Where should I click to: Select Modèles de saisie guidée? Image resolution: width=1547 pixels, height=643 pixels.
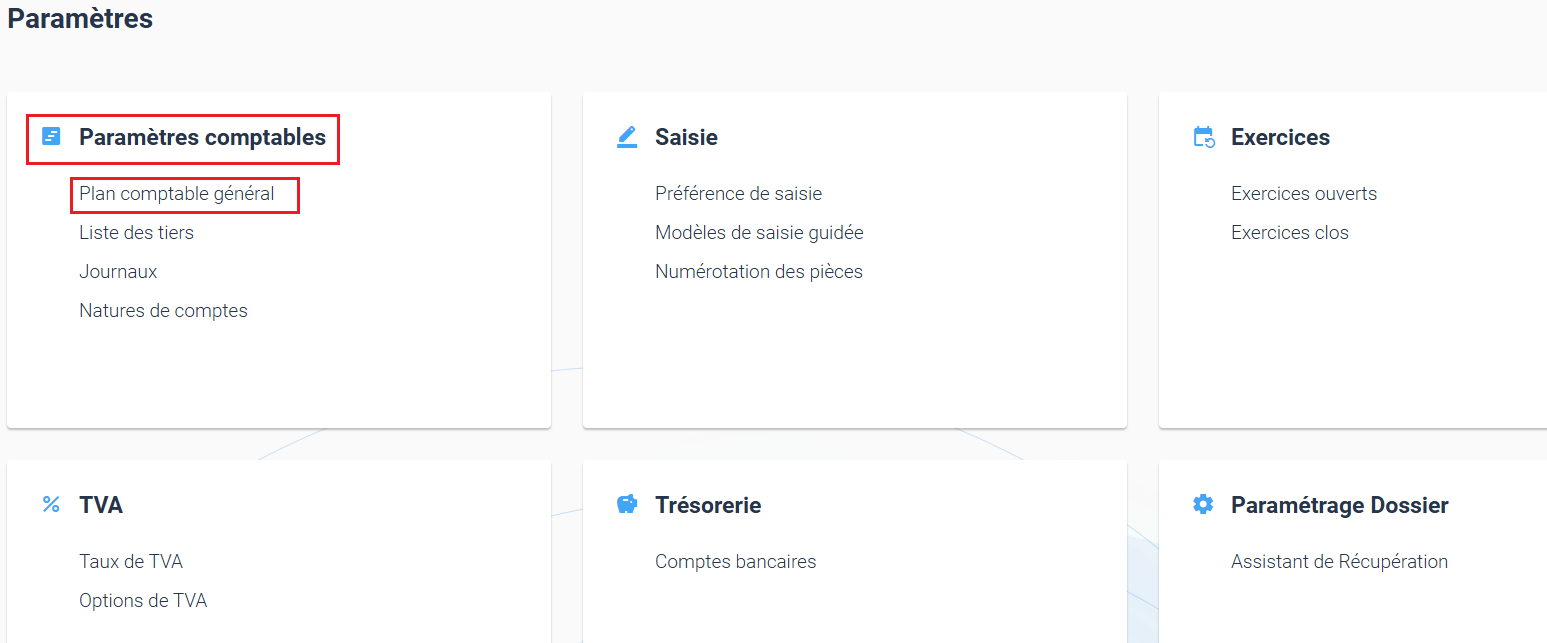pos(759,233)
